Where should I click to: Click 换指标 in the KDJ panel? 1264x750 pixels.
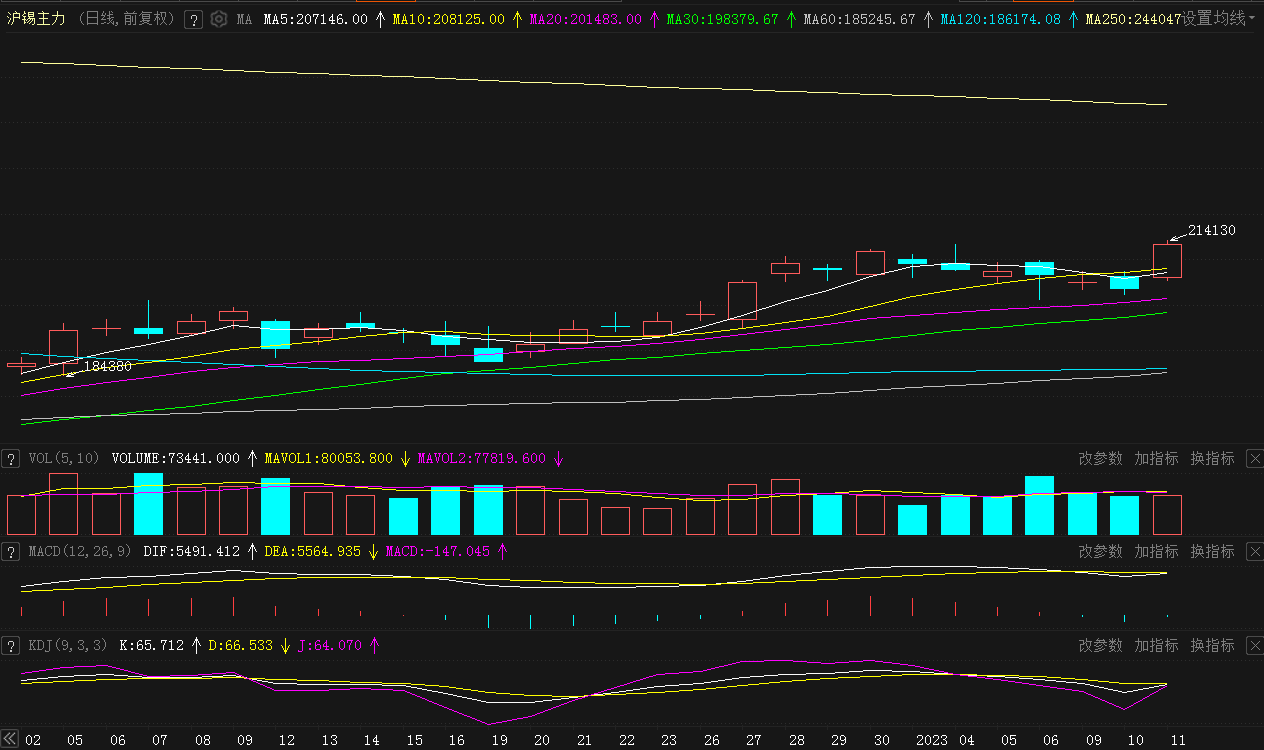pyautogui.click(x=1212, y=646)
